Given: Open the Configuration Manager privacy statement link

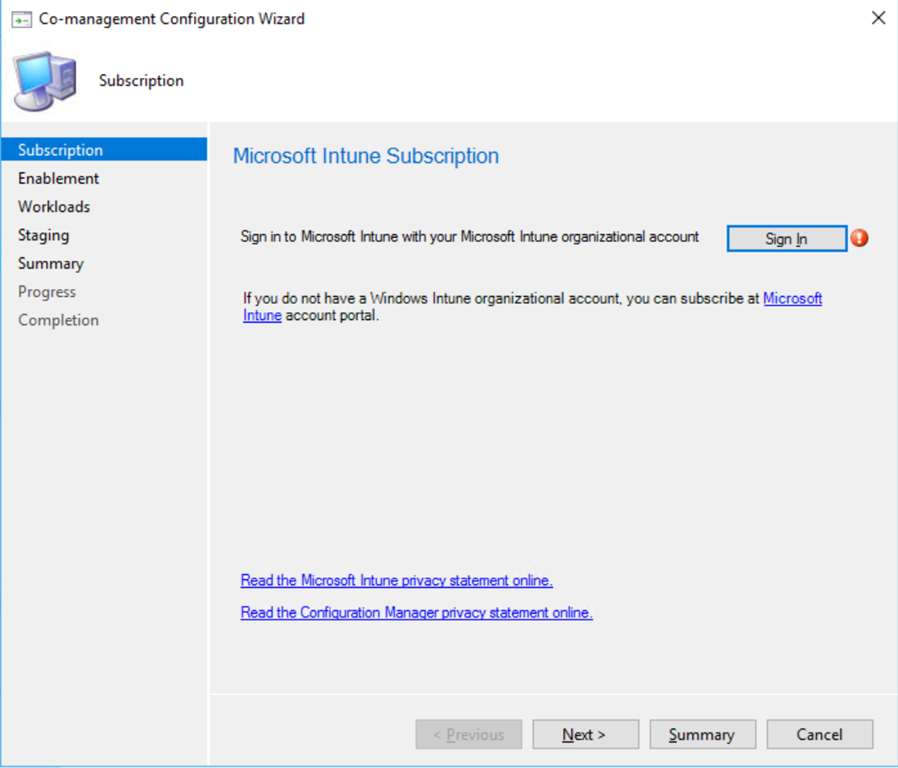Looking at the screenshot, I should 416,612.
